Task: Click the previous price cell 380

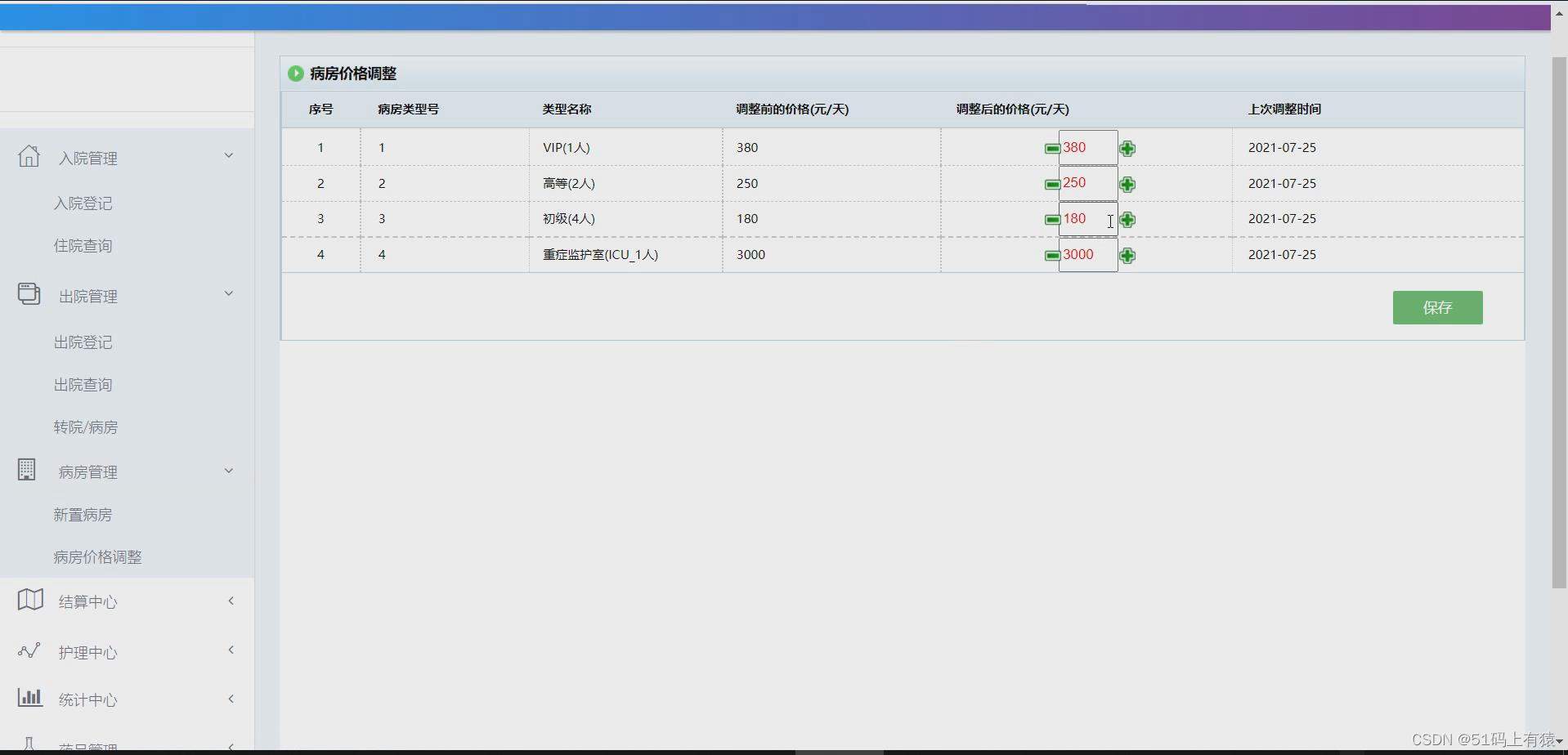Action: click(747, 148)
